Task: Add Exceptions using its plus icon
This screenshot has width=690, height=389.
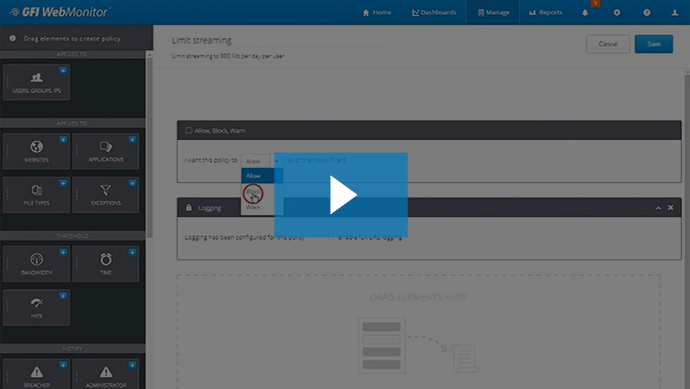Action: 132,183
